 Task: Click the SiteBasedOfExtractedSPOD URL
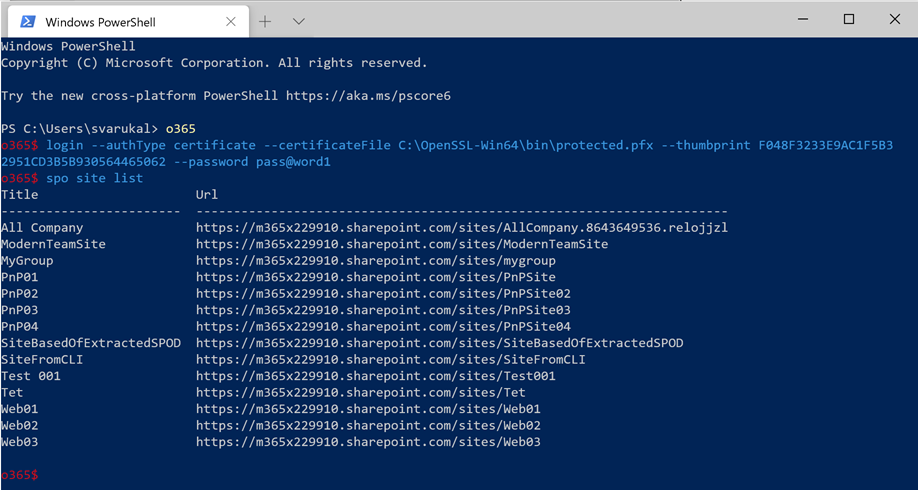440,343
